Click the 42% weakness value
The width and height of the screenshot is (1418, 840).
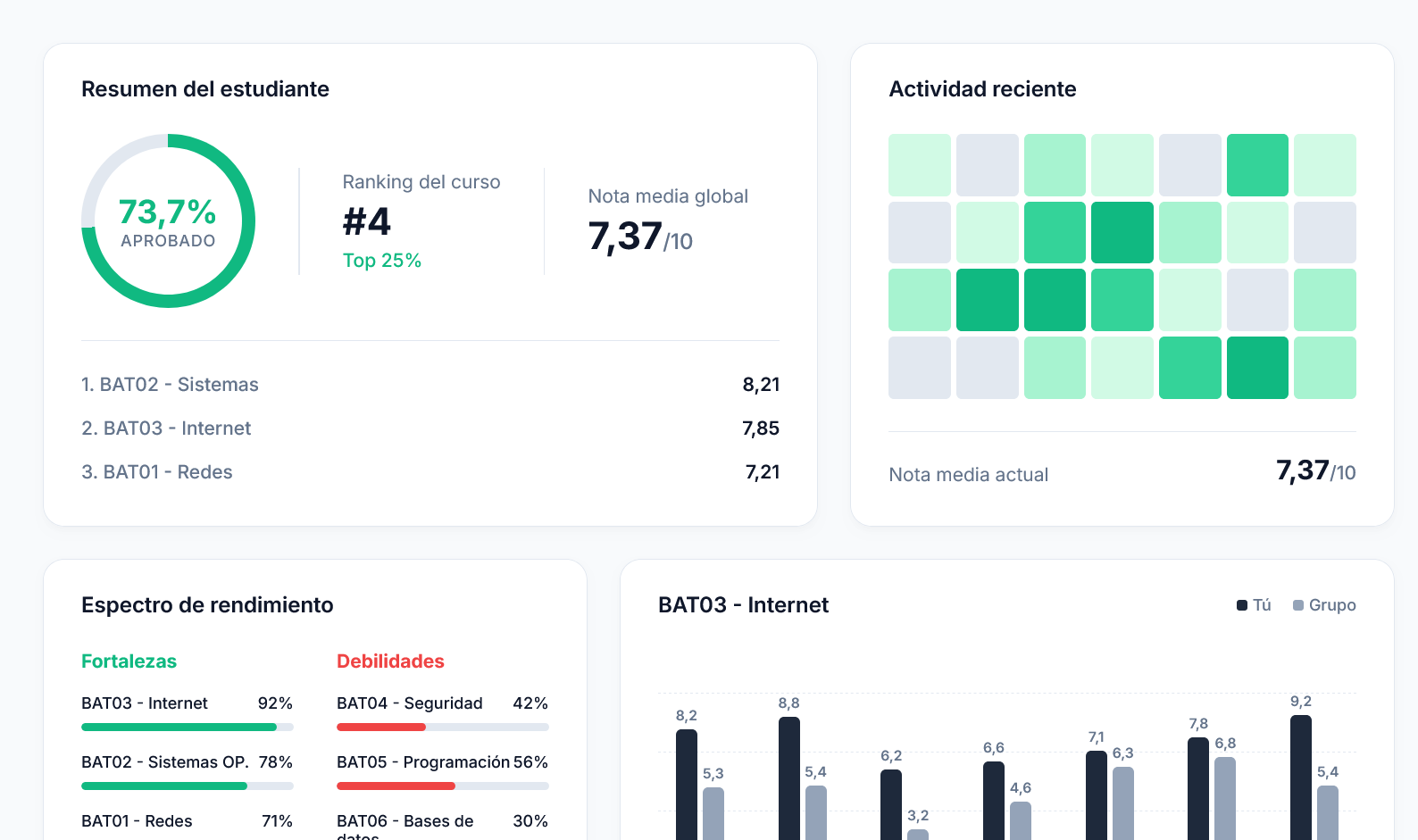tap(530, 703)
